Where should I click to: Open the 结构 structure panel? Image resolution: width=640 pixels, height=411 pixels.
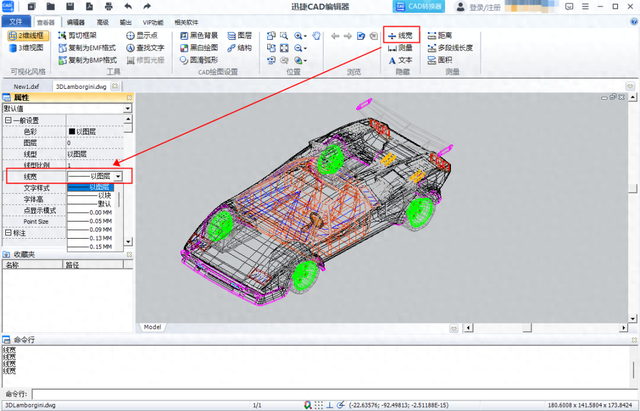pos(240,48)
